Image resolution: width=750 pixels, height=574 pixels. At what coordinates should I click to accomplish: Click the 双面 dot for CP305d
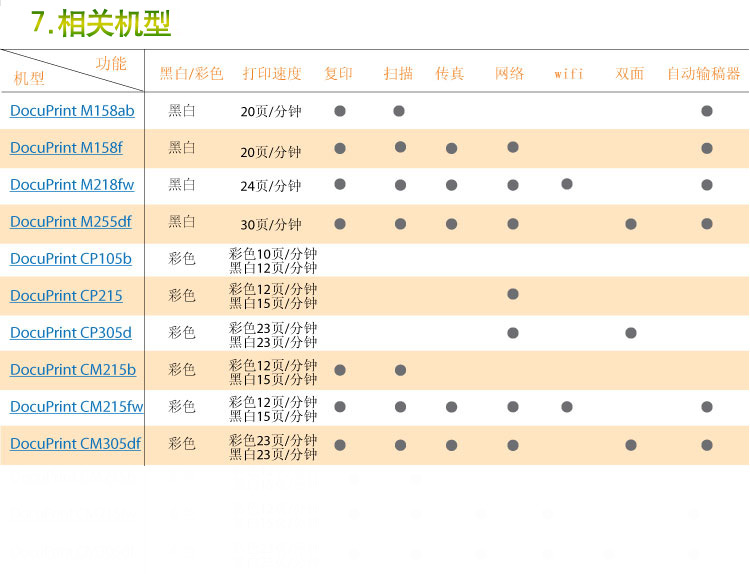pyautogui.click(x=631, y=332)
